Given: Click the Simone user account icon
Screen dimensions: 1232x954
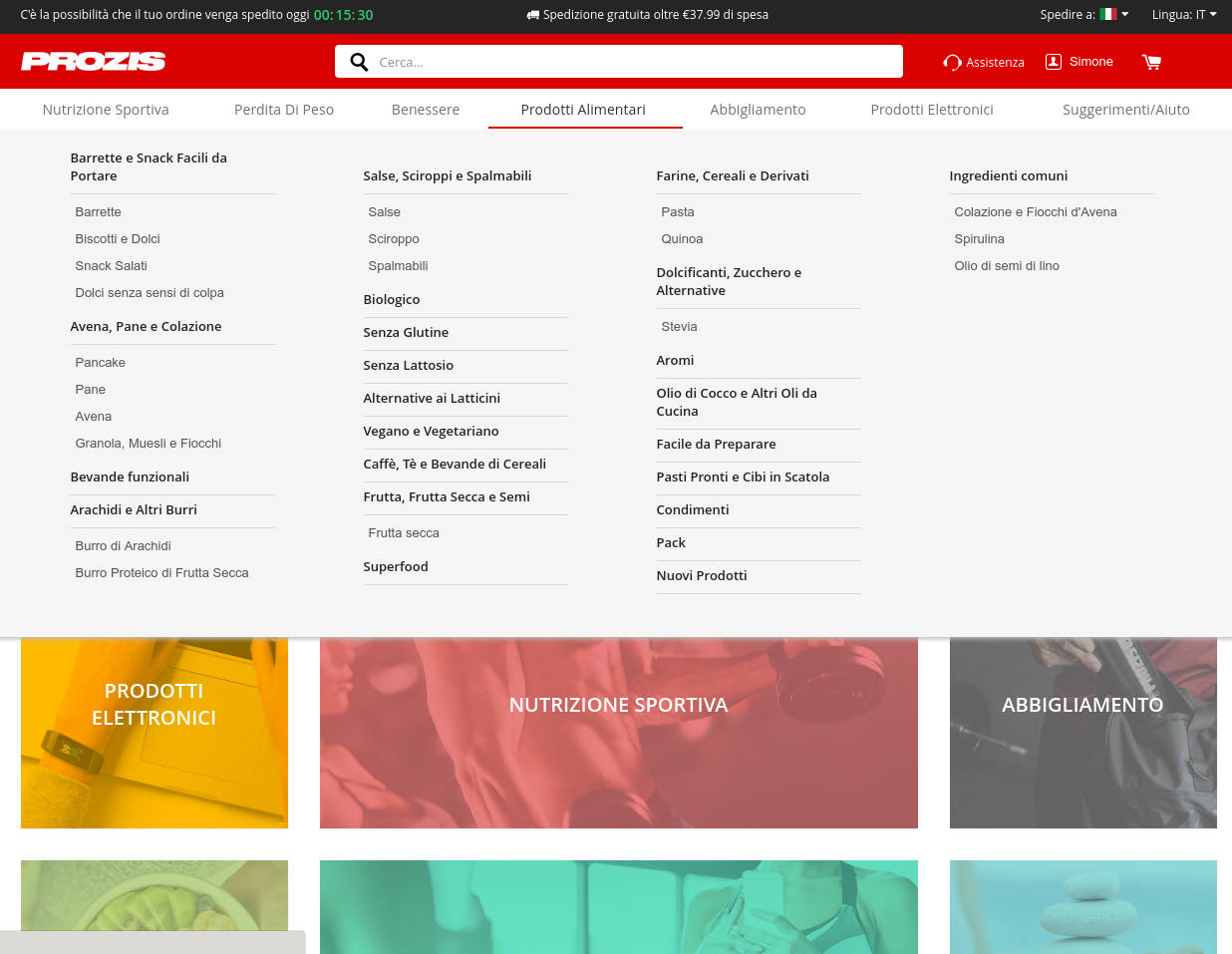Looking at the screenshot, I should [x=1053, y=62].
